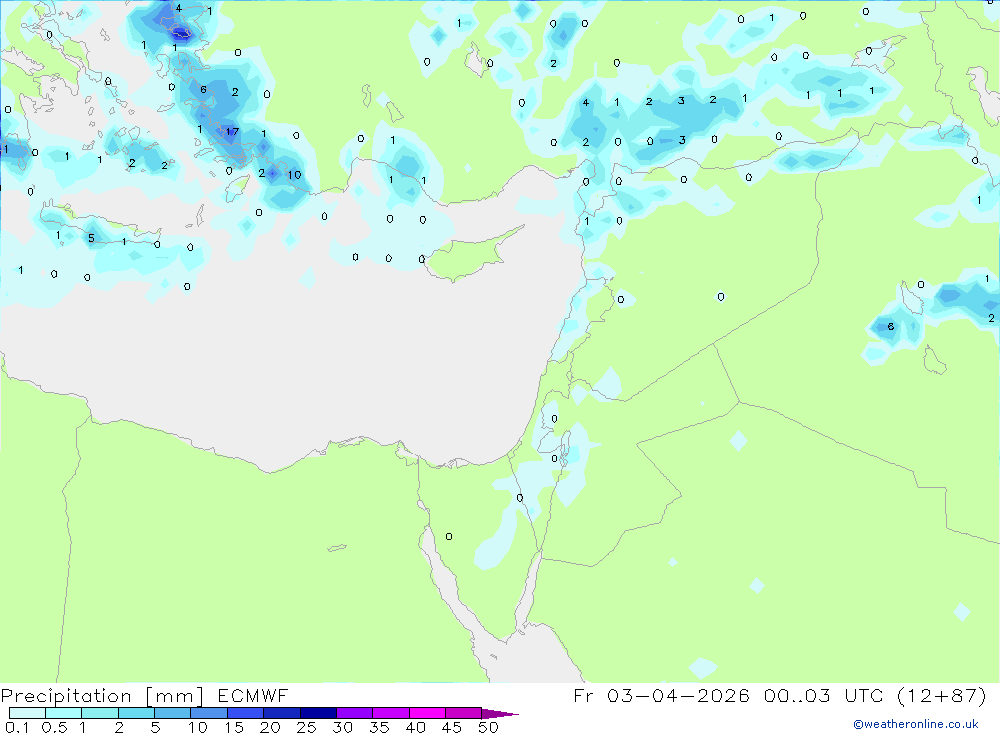Viewport: 1000px width, 733px height.
Task: Click the '50' legend scale label
Action: (488, 727)
